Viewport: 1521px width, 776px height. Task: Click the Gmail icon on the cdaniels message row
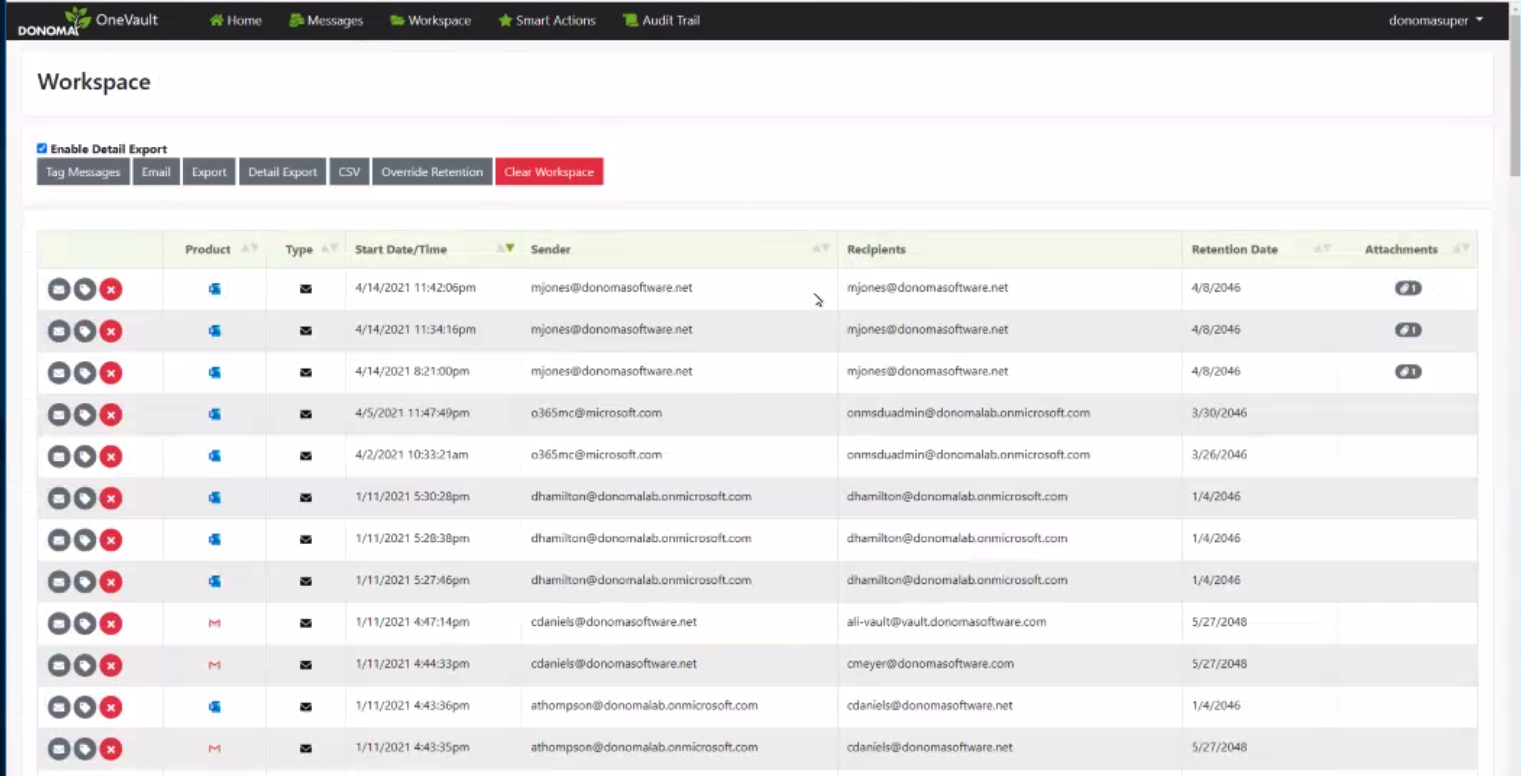pyautogui.click(x=214, y=622)
